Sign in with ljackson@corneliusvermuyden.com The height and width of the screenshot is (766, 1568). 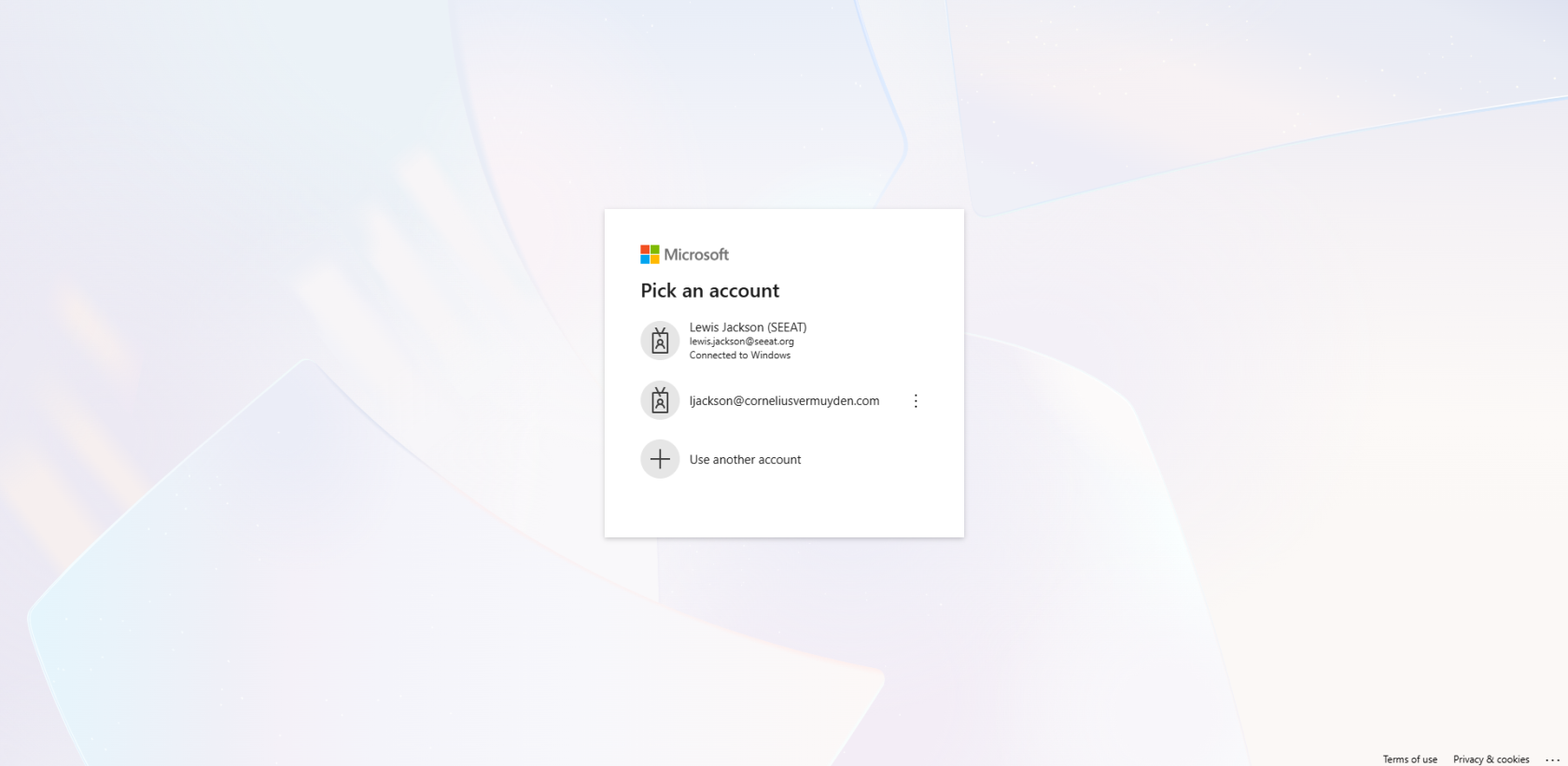[784, 400]
